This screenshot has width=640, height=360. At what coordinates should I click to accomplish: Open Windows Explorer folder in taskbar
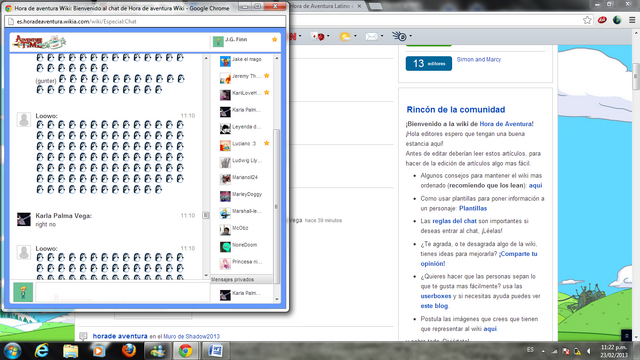(x=70, y=351)
